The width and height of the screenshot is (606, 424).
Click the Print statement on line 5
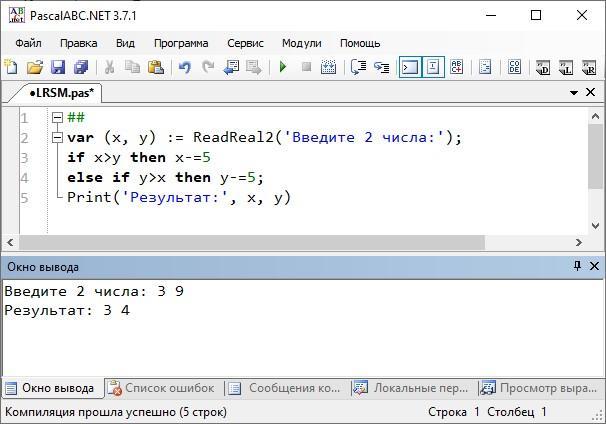[179, 198]
